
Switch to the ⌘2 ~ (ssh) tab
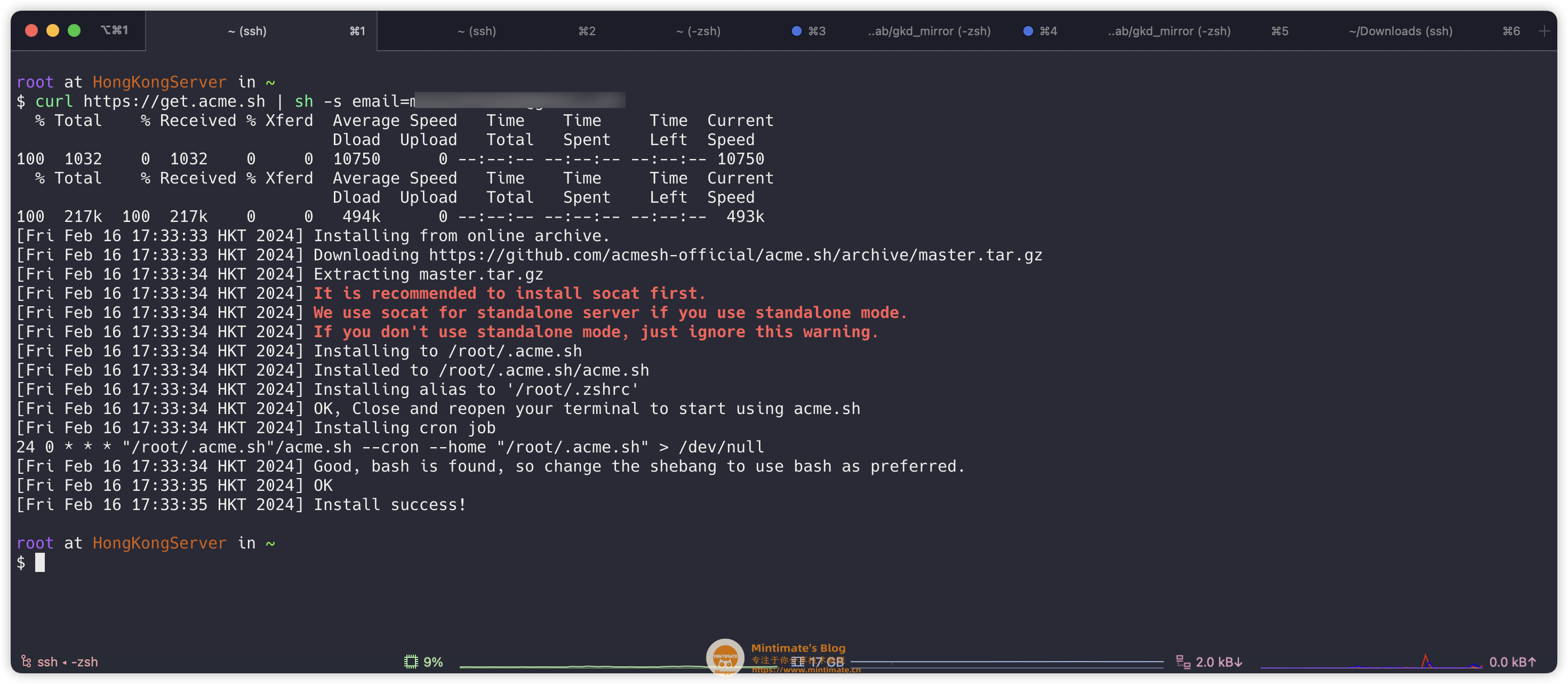point(493,31)
